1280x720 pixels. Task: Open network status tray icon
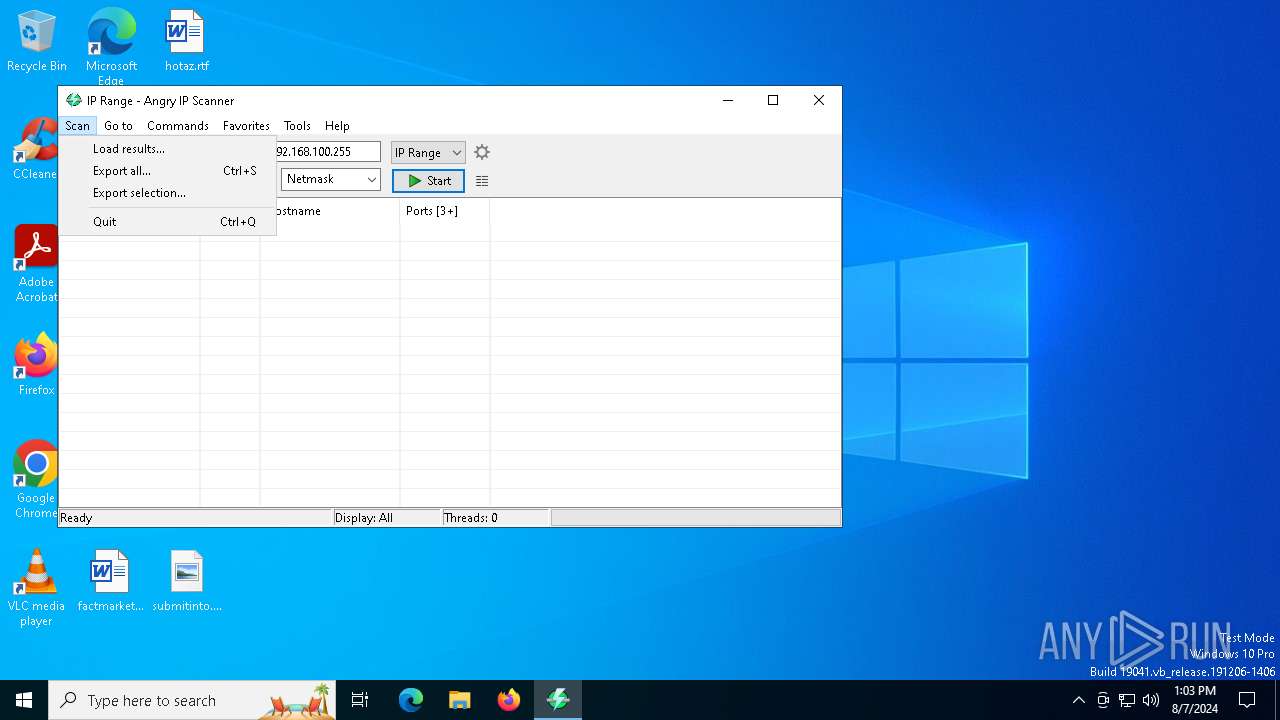(x=1127, y=700)
